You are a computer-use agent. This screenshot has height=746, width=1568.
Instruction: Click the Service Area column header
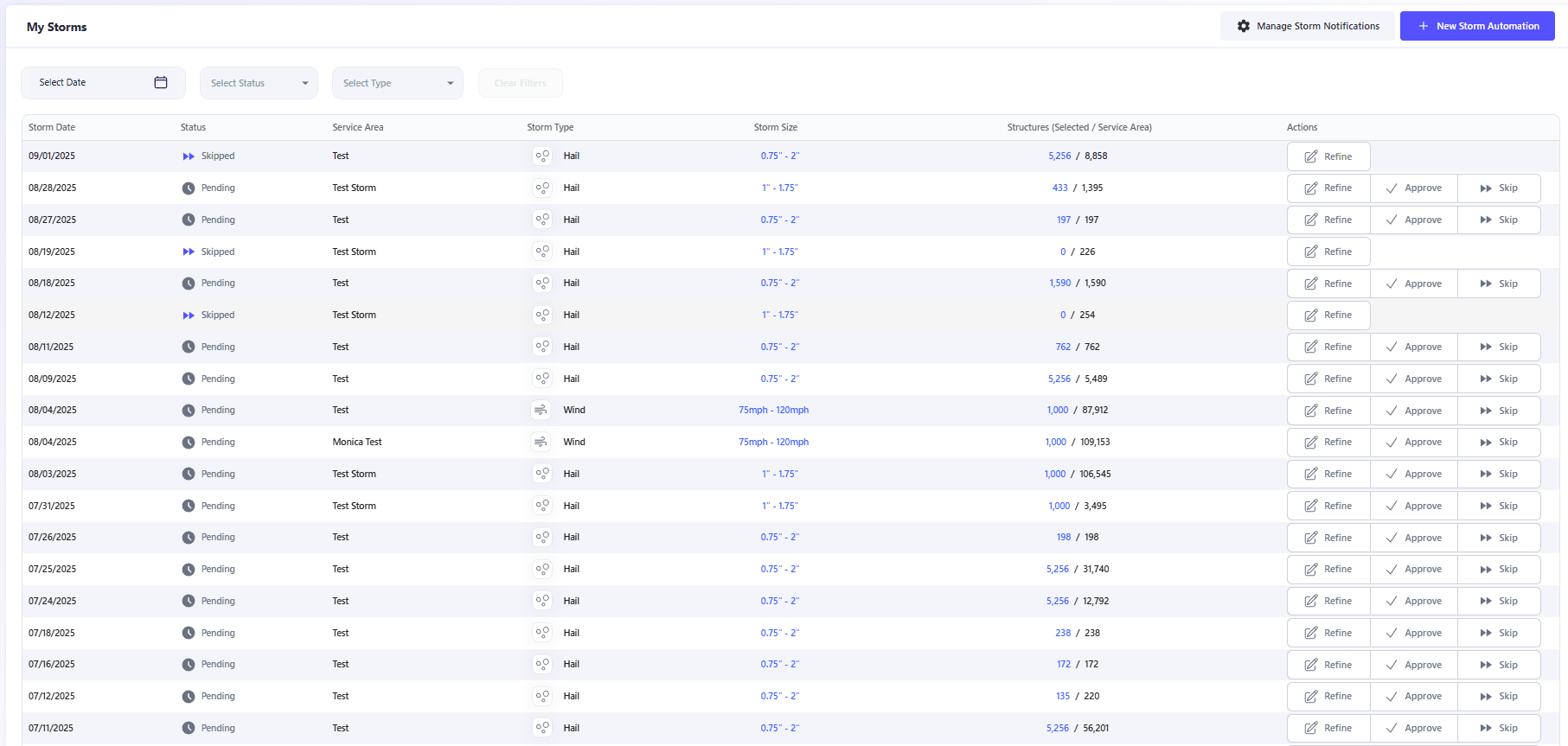tap(358, 127)
